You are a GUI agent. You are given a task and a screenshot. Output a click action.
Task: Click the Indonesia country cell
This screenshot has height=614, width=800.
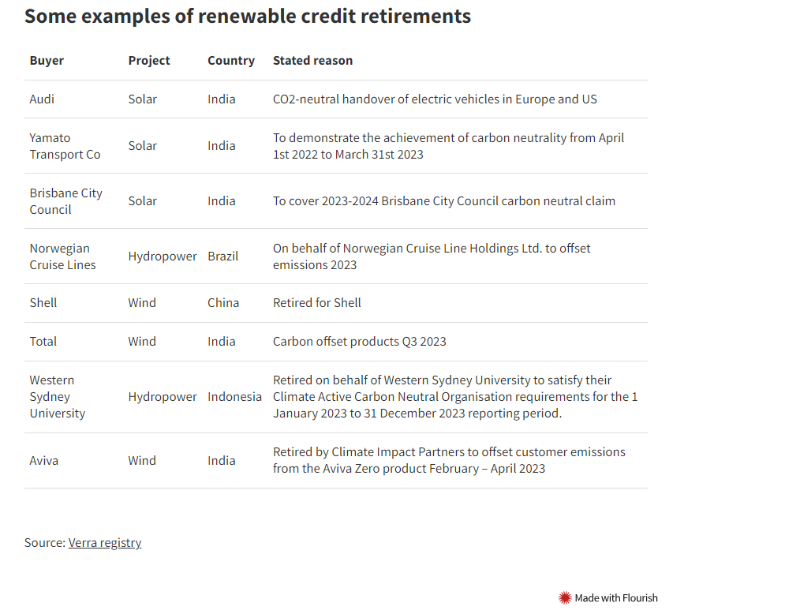point(234,397)
